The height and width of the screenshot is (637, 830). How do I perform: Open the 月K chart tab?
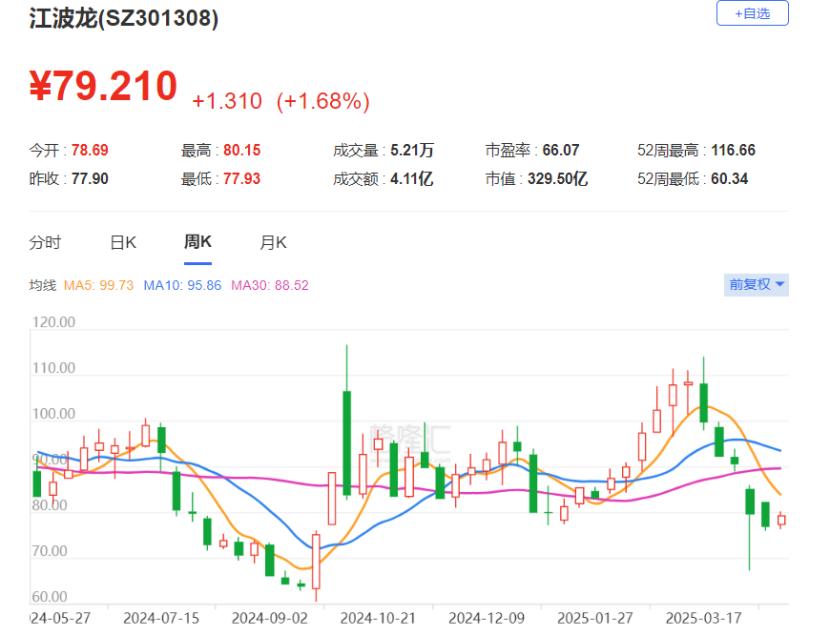coord(273,243)
